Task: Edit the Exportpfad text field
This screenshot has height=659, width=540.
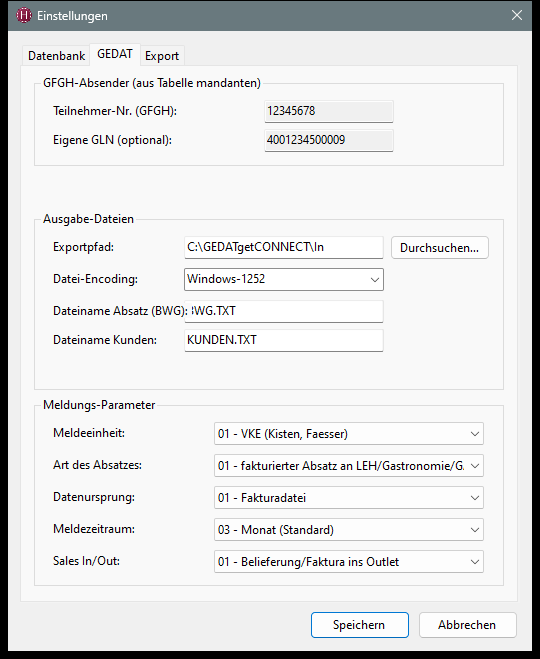Action: pos(284,247)
